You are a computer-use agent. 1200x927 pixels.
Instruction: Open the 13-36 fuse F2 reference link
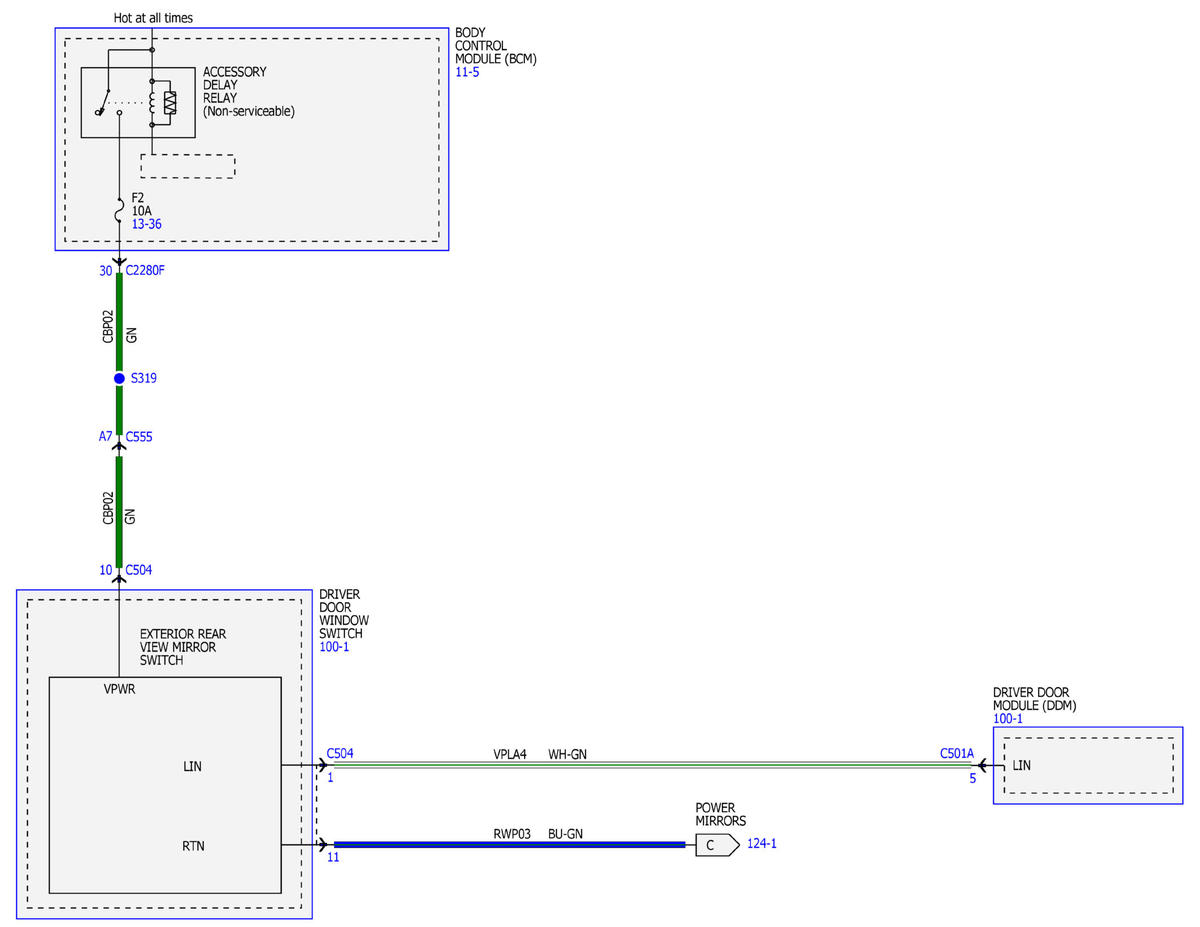point(147,225)
